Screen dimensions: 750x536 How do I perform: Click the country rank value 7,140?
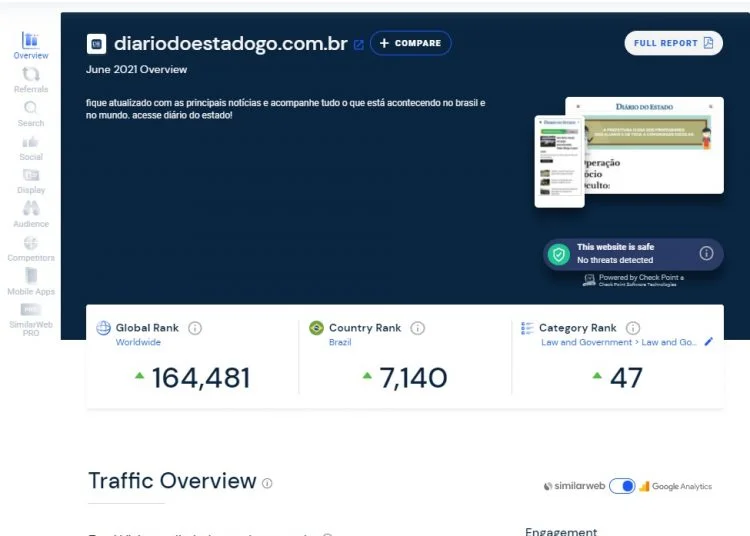(413, 378)
